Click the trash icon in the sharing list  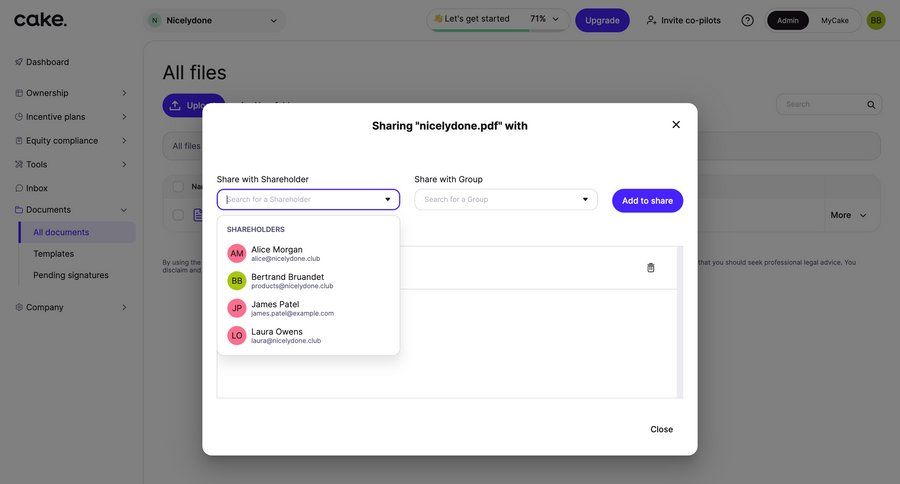651,268
